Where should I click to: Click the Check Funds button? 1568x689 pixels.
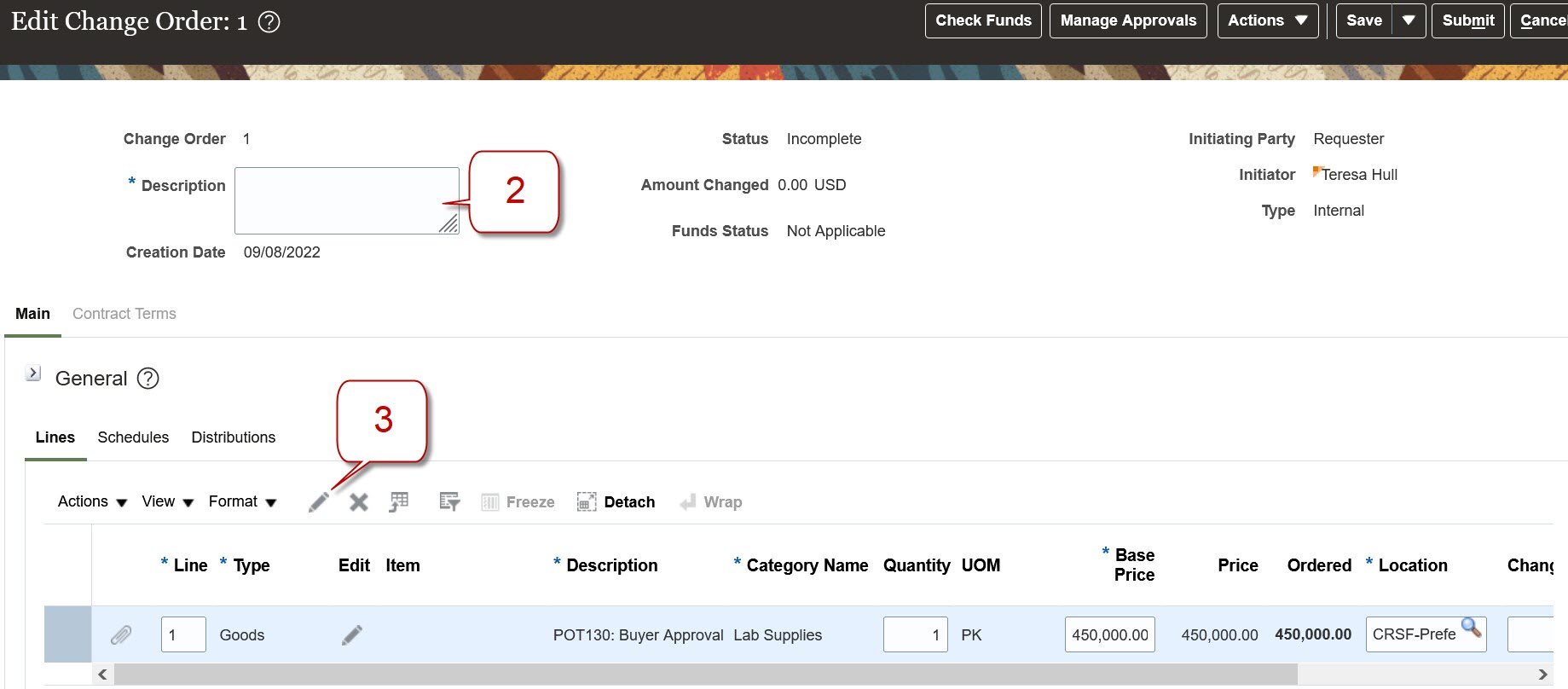click(x=983, y=20)
